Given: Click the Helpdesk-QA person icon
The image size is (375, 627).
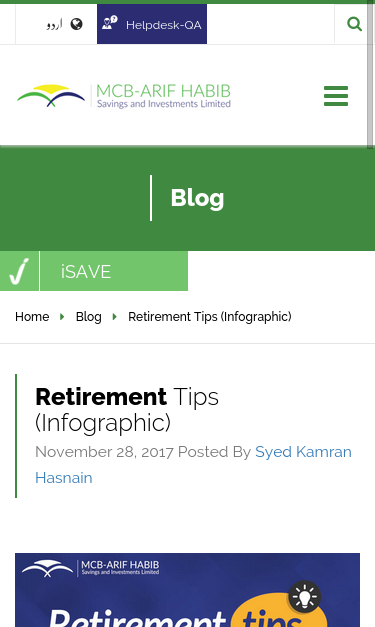Looking at the screenshot, I should click(109, 23).
